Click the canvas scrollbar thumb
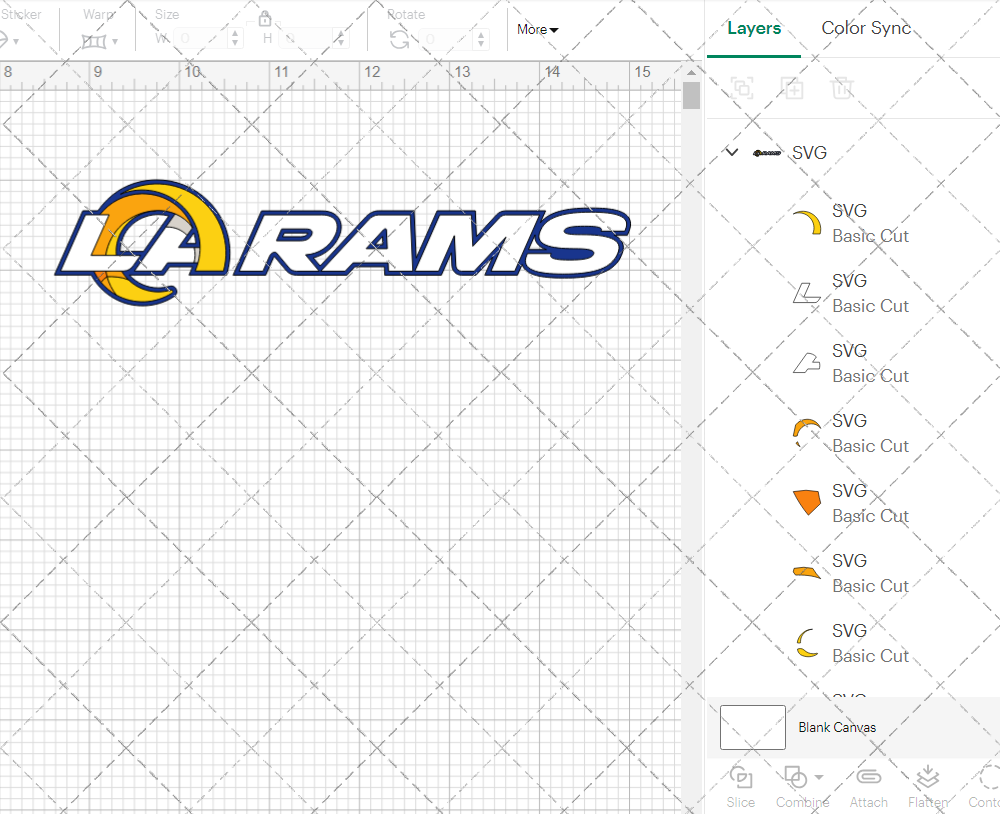Image resolution: width=1000 pixels, height=814 pixels. click(x=691, y=95)
